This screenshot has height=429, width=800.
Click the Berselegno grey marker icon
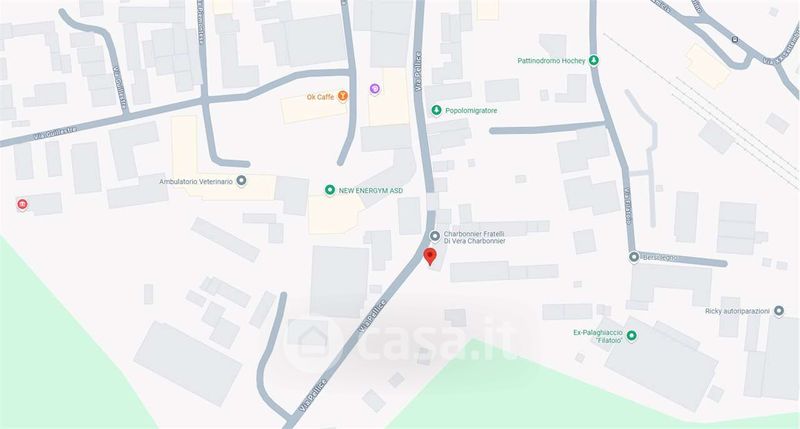point(634,257)
